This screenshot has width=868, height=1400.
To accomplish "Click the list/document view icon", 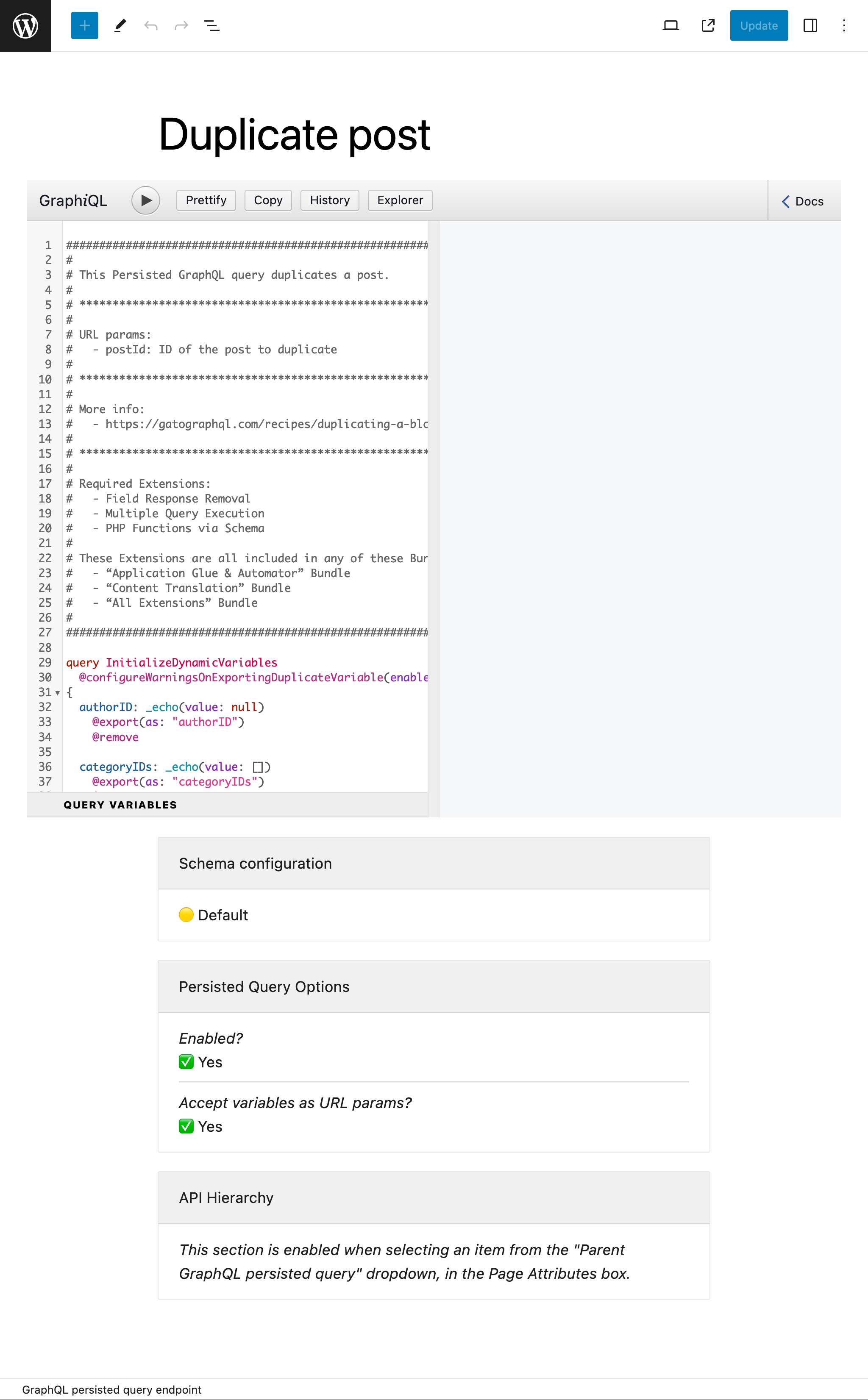I will click(211, 25).
